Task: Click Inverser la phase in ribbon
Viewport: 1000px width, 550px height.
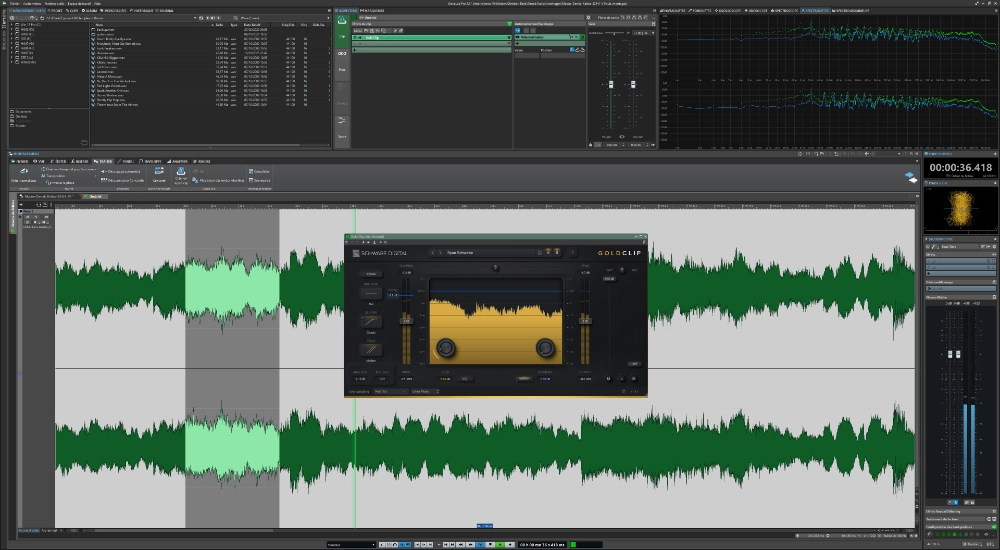Action: (x=61, y=182)
